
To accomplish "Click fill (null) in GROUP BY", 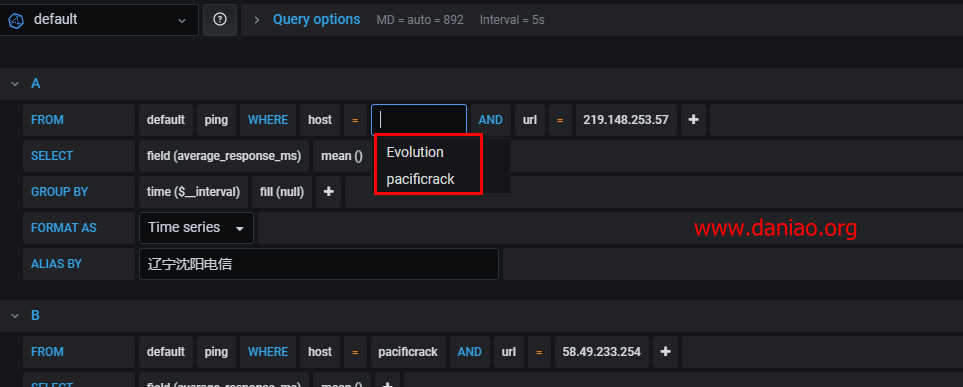I will tap(282, 192).
